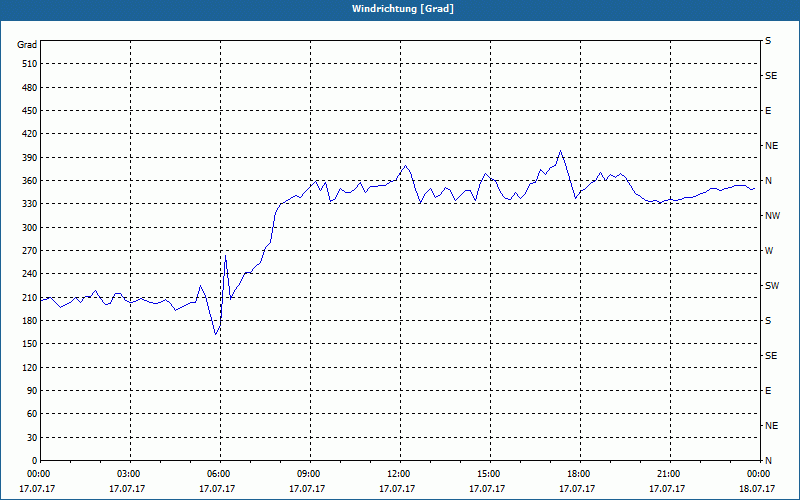Click the 03:00 time label
Image resolution: width=800 pixels, height=500 pixels.
[130, 474]
